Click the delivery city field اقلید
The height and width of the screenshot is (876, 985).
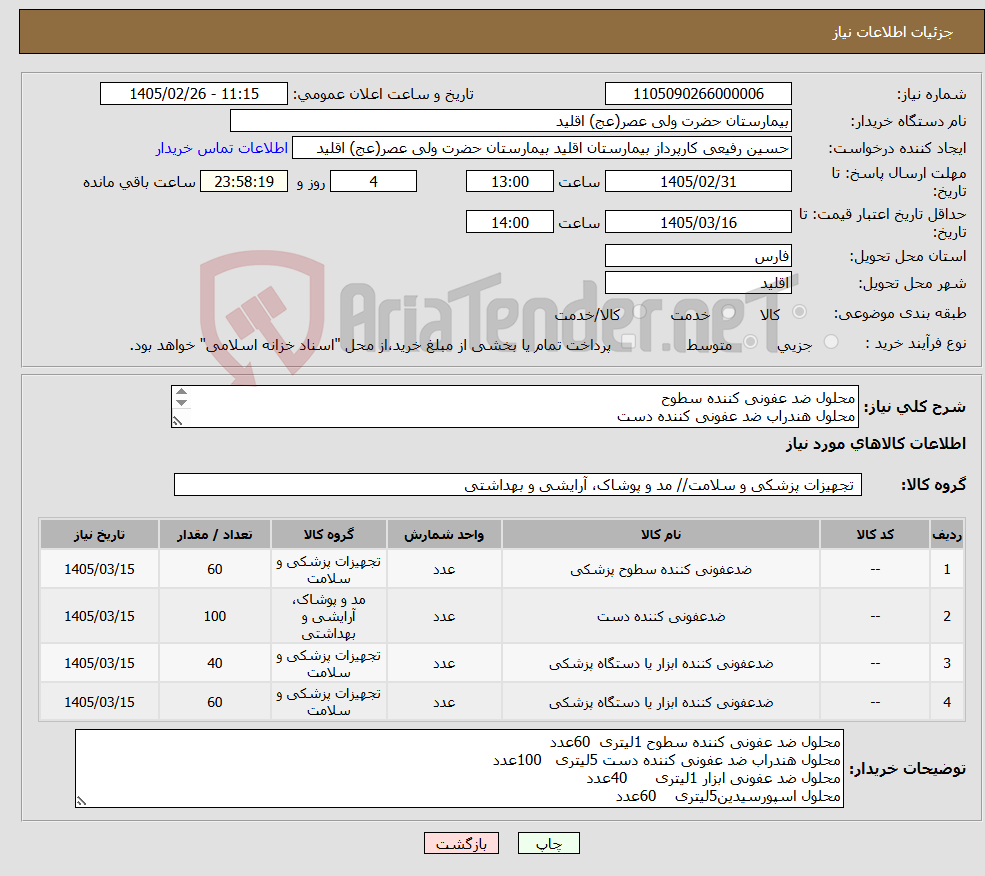[x=698, y=283]
